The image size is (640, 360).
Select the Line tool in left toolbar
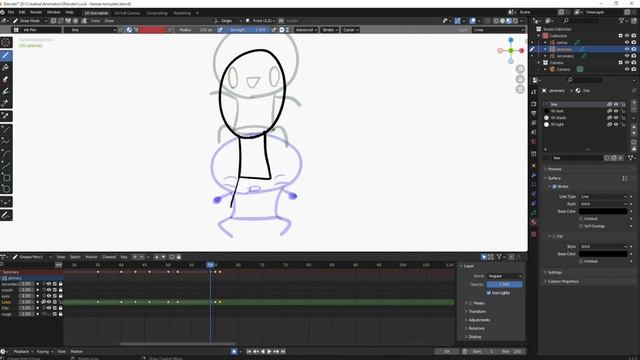6,130
